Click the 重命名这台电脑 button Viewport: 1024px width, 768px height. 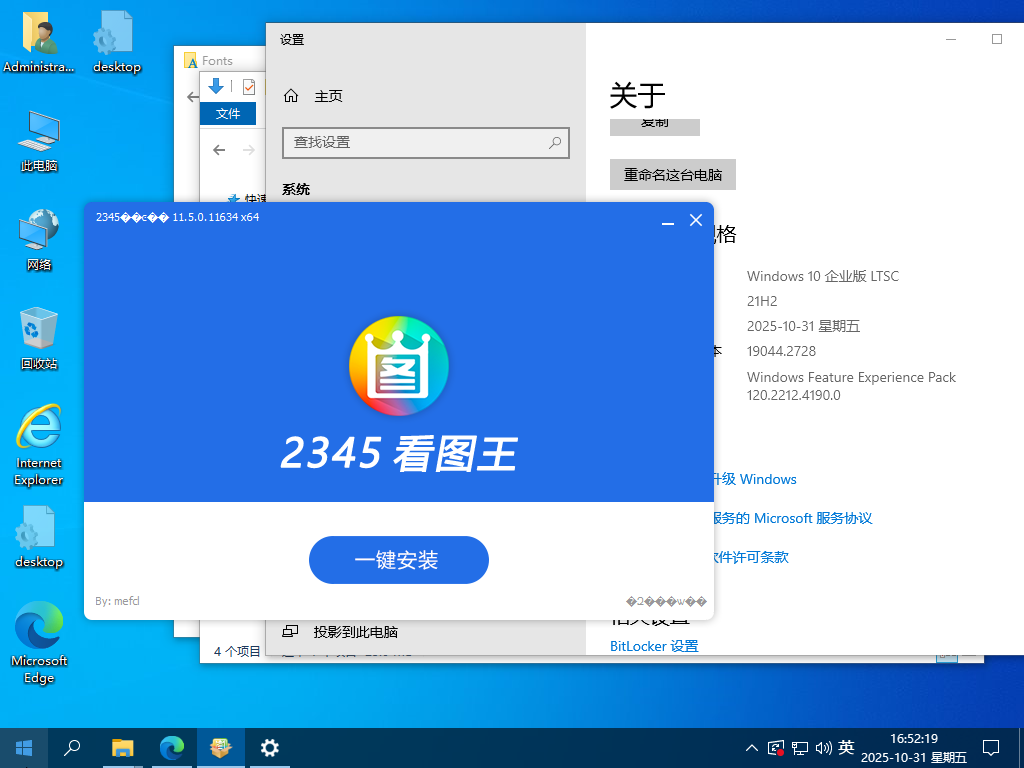tap(672, 174)
